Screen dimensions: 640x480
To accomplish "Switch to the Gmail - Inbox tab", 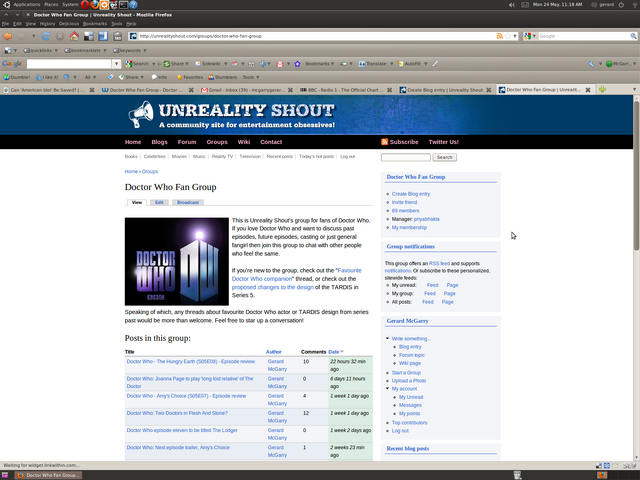I will 247,90.
